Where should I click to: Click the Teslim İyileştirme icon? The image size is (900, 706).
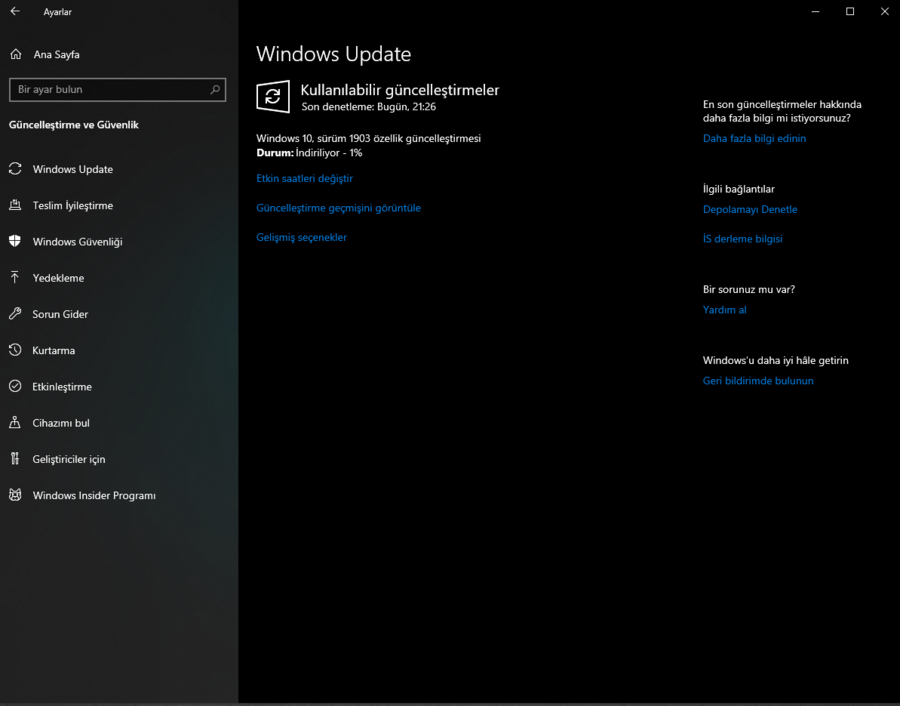(15, 205)
